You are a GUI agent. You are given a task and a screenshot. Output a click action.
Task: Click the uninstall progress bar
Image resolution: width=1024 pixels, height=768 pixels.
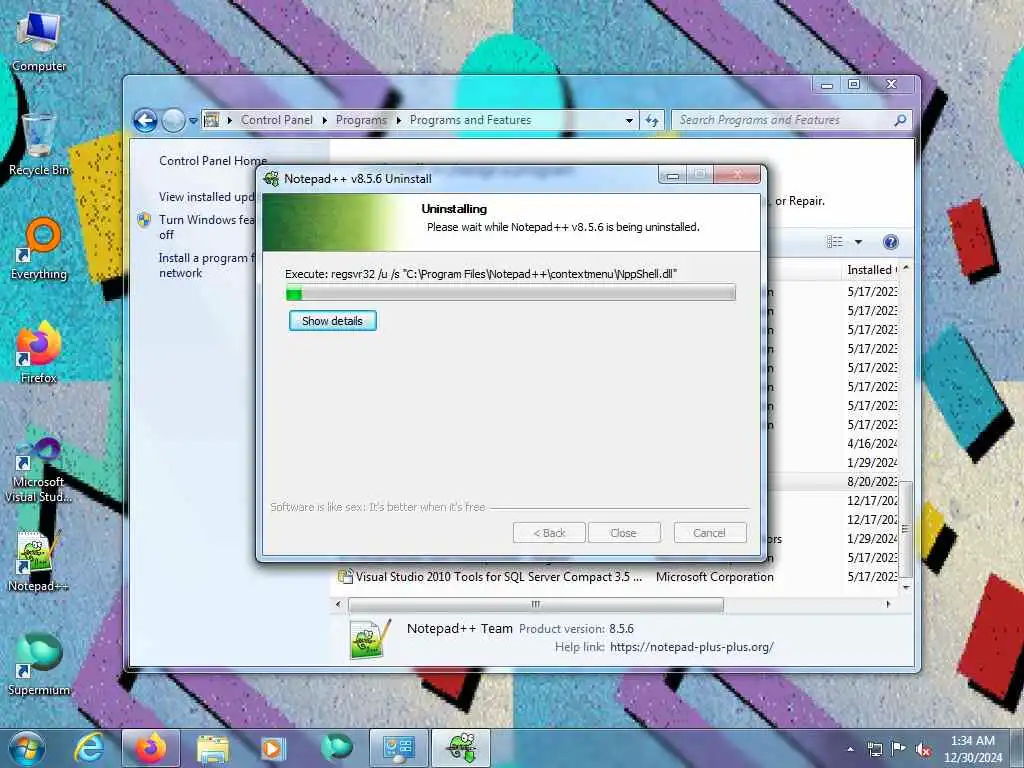point(511,294)
